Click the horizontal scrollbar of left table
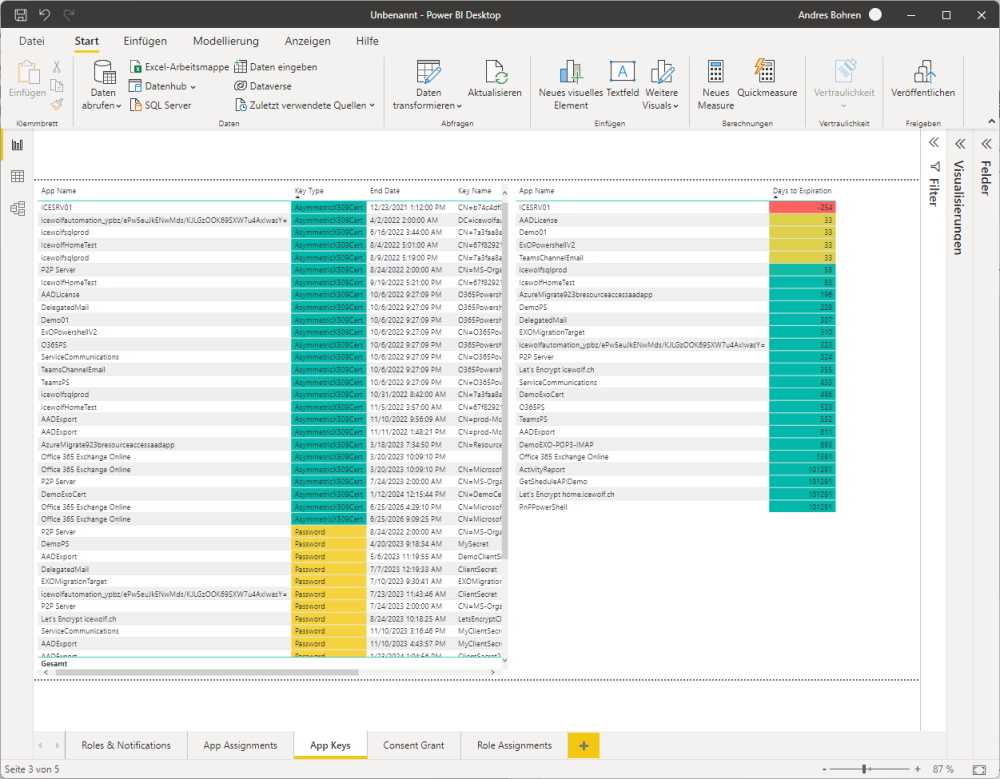Image resolution: width=1000 pixels, height=779 pixels. point(206,672)
